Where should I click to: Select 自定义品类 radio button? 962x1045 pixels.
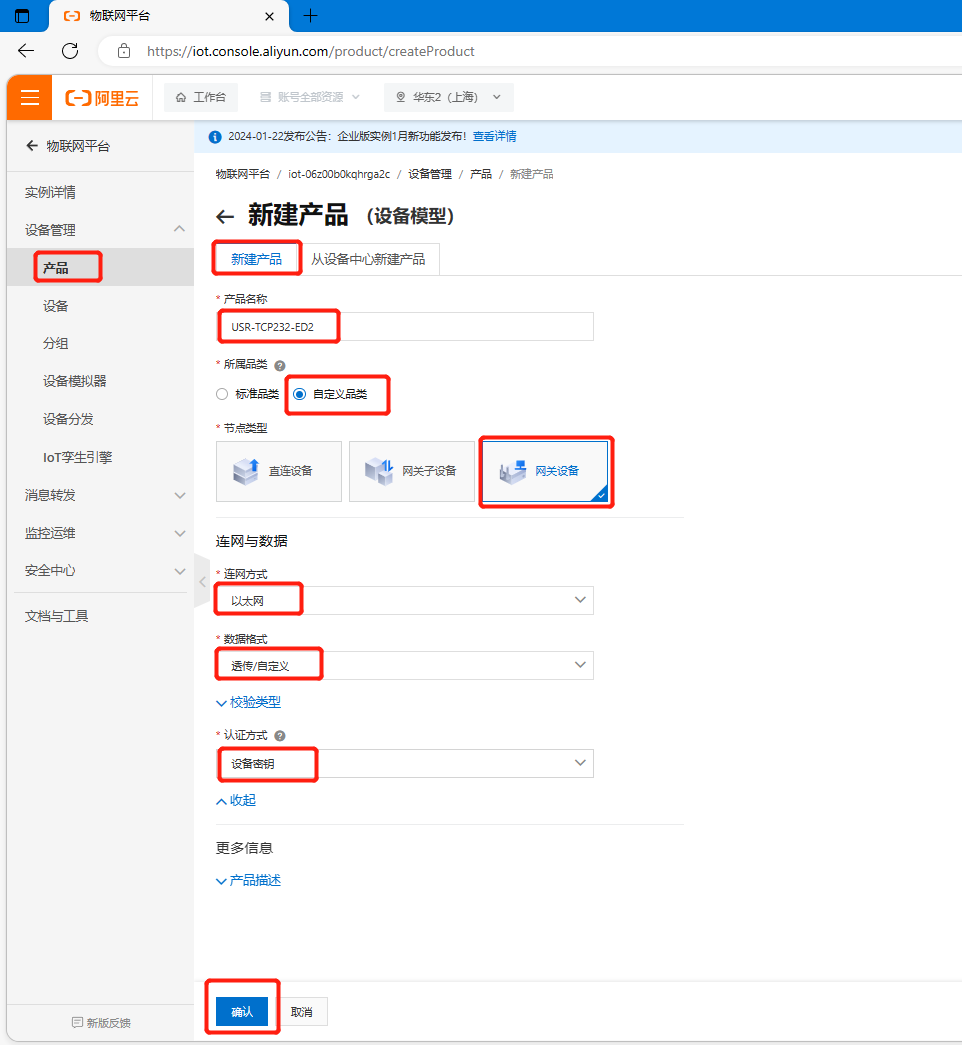pyautogui.click(x=300, y=394)
